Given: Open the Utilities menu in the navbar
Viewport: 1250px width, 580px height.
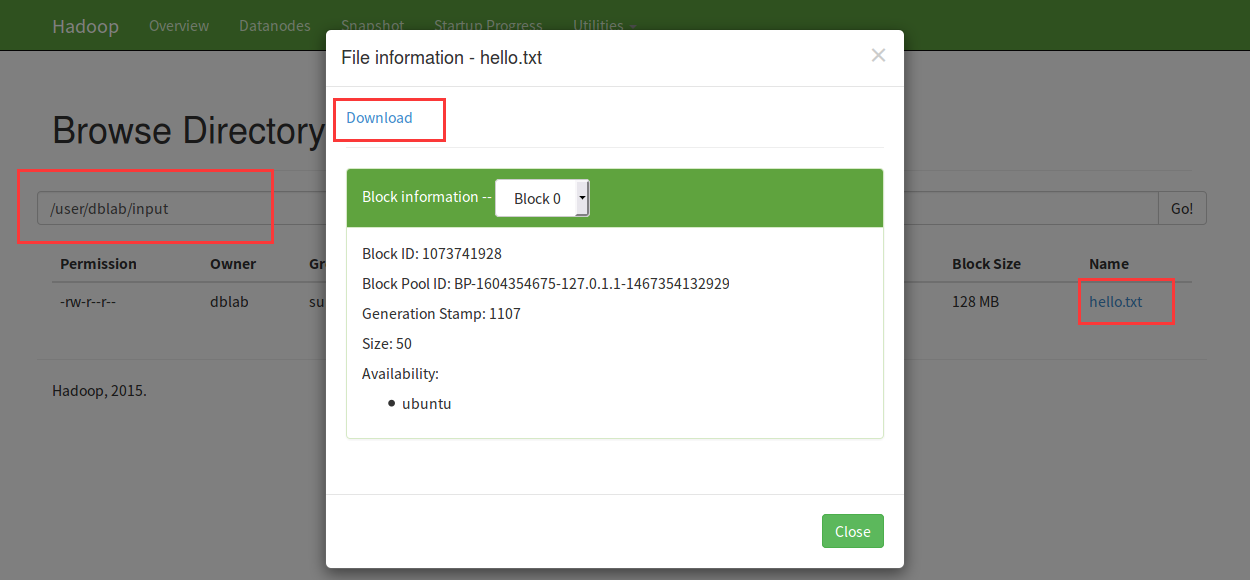Looking at the screenshot, I should coord(602,26).
